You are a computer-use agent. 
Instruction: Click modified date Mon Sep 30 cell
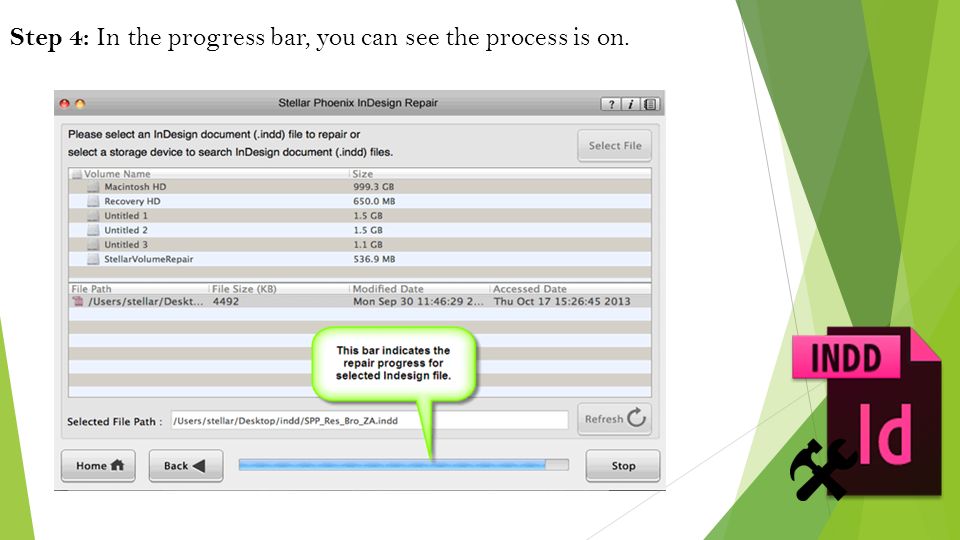pos(418,301)
